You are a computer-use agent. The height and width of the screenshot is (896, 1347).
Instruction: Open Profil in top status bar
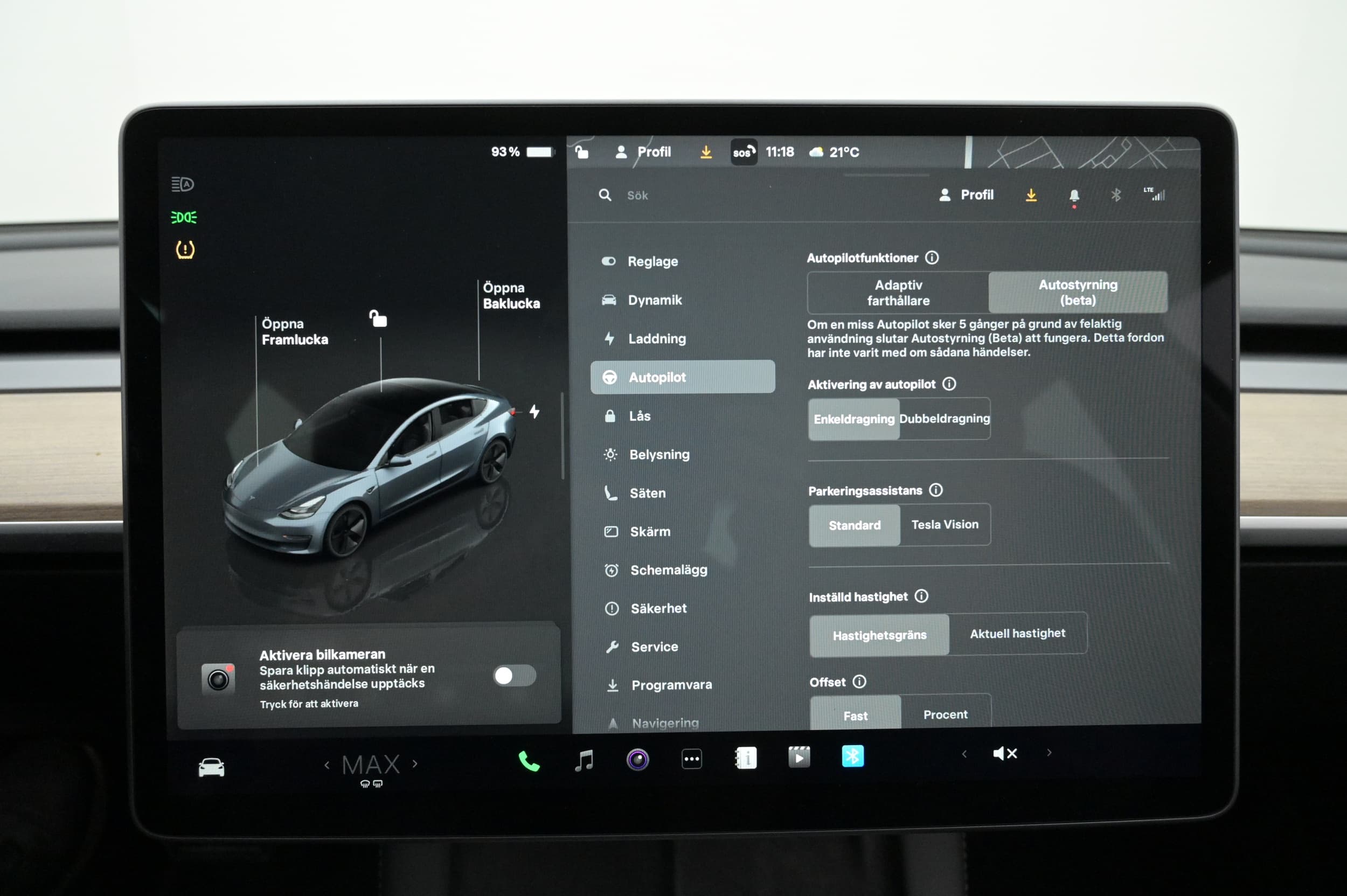[643, 152]
